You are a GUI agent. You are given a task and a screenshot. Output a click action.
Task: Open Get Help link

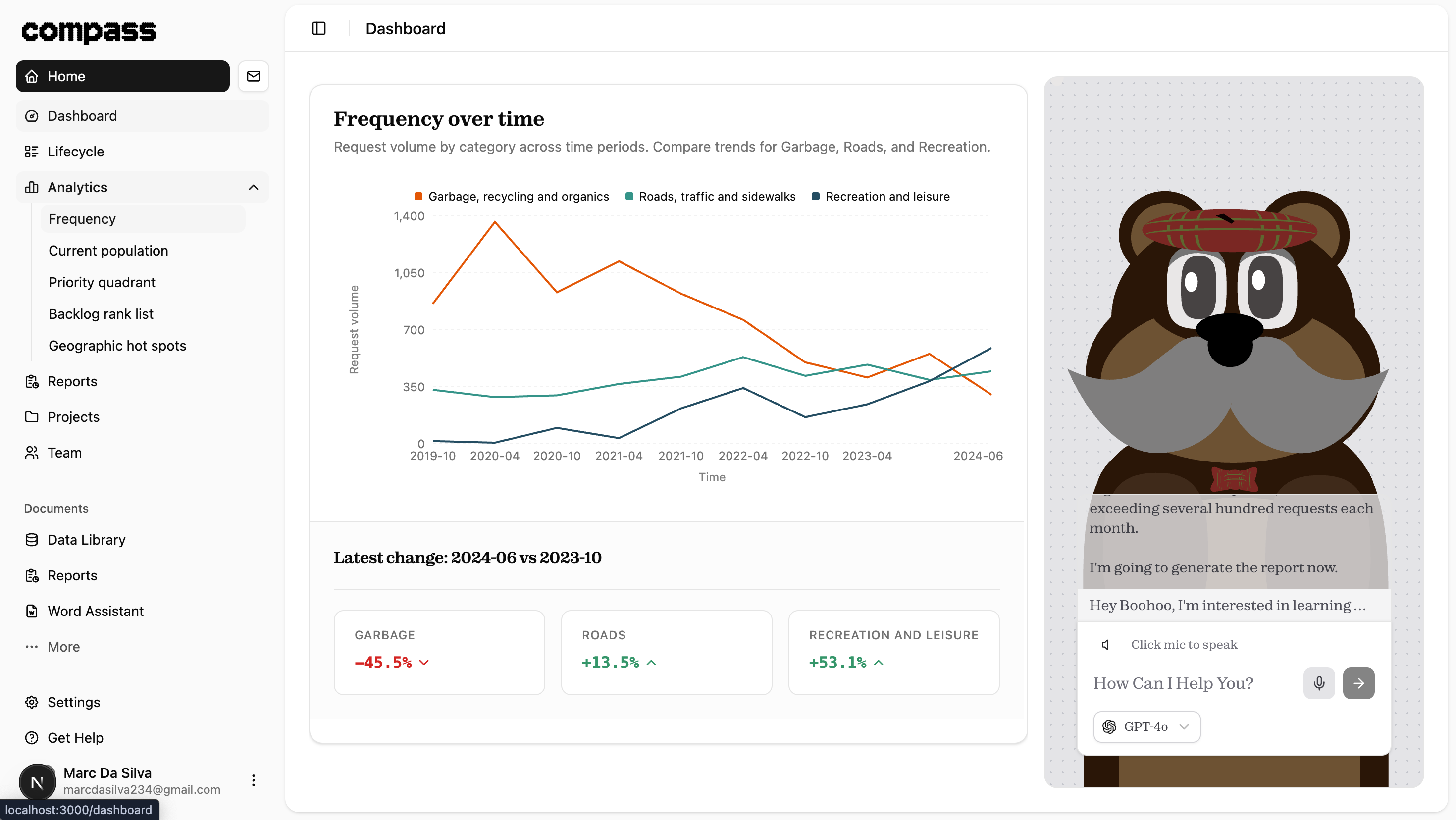[x=75, y=737]
